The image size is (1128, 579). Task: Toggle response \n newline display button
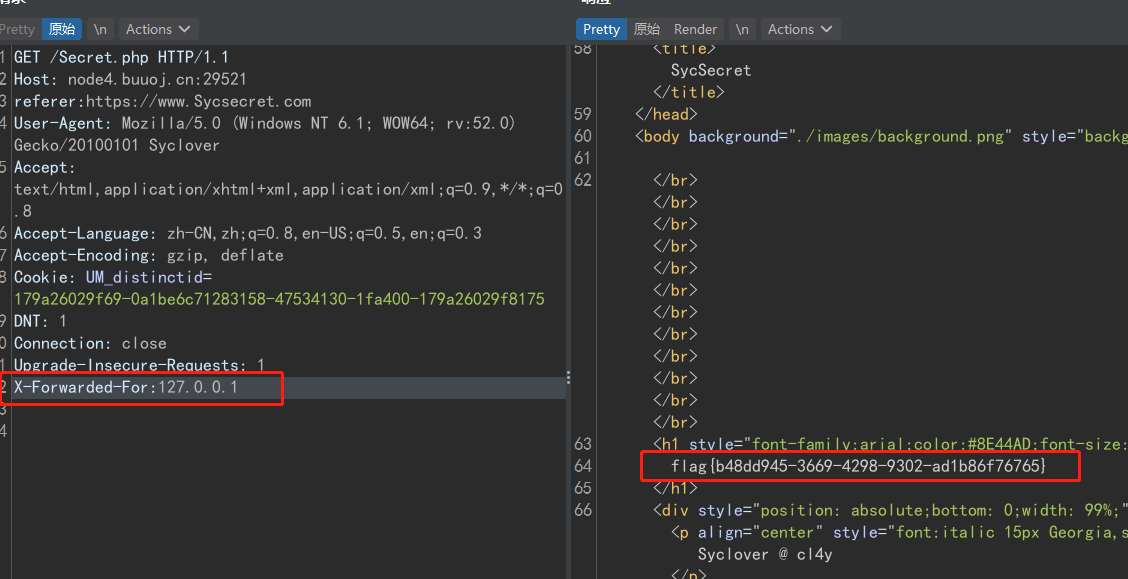[742, 29]
